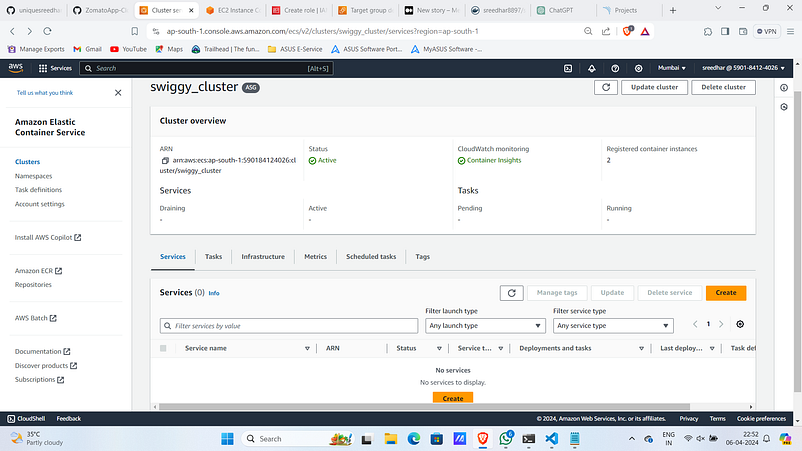This screenshot has width=802, height=451.
Task: Refresh the cluster with top refresh icon
Action: point(606,87)
